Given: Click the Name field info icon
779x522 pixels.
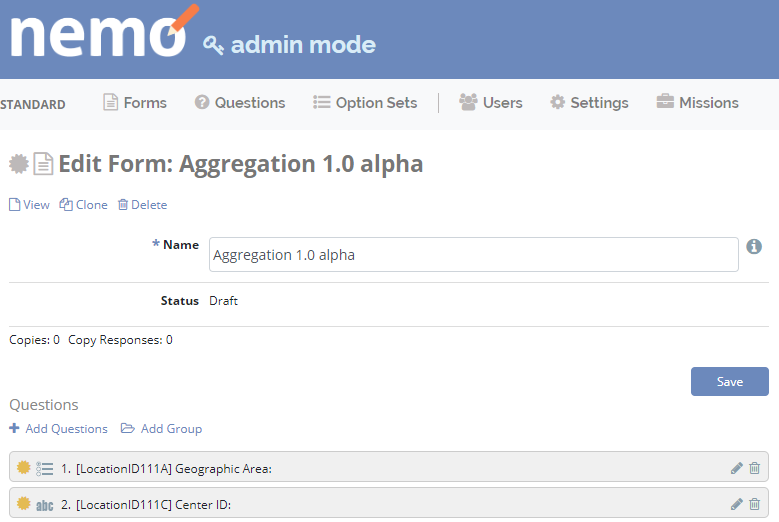Looking at the screenshot, I should [x=754, y=246].
